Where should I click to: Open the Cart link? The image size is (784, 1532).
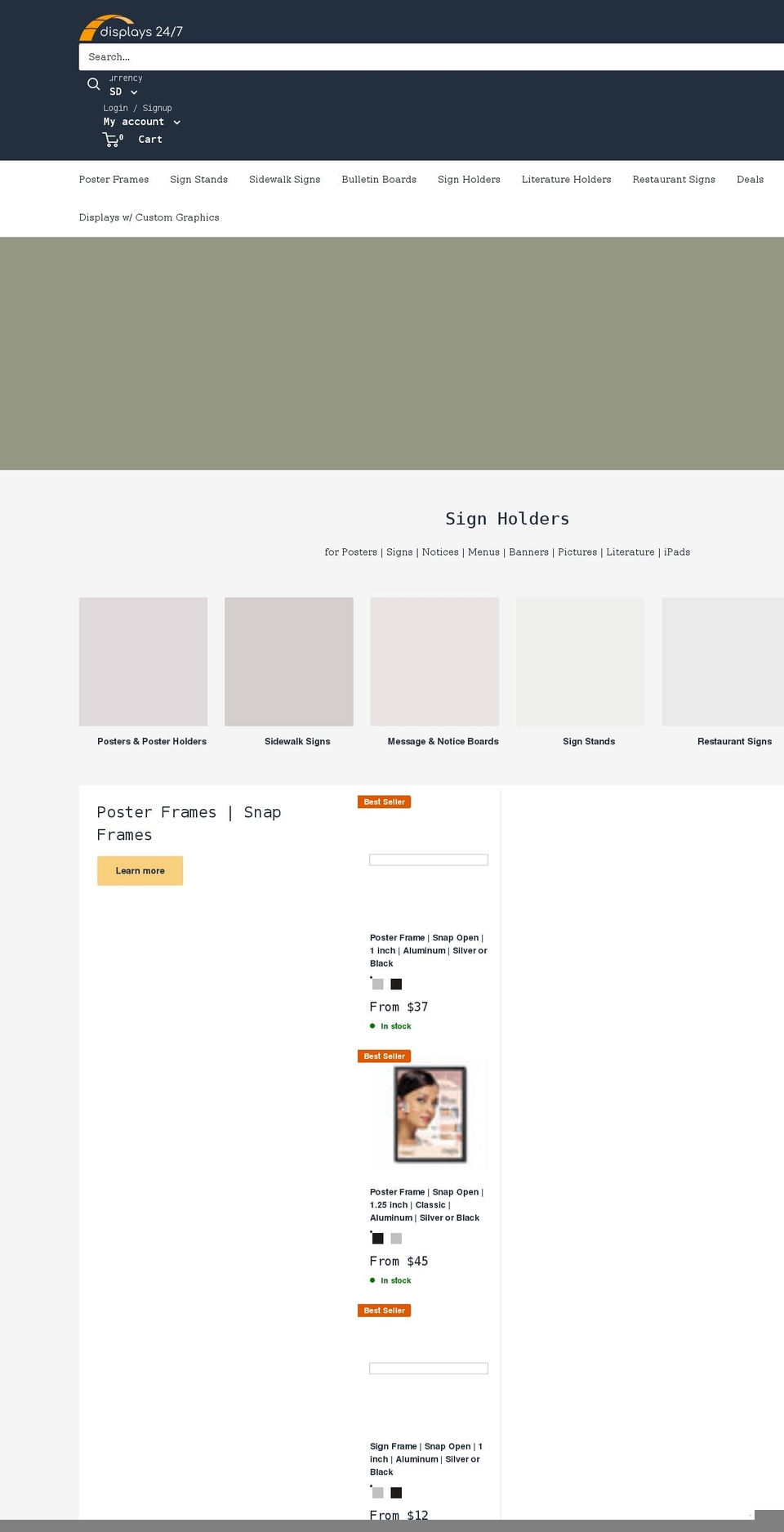tap(150, 140)
